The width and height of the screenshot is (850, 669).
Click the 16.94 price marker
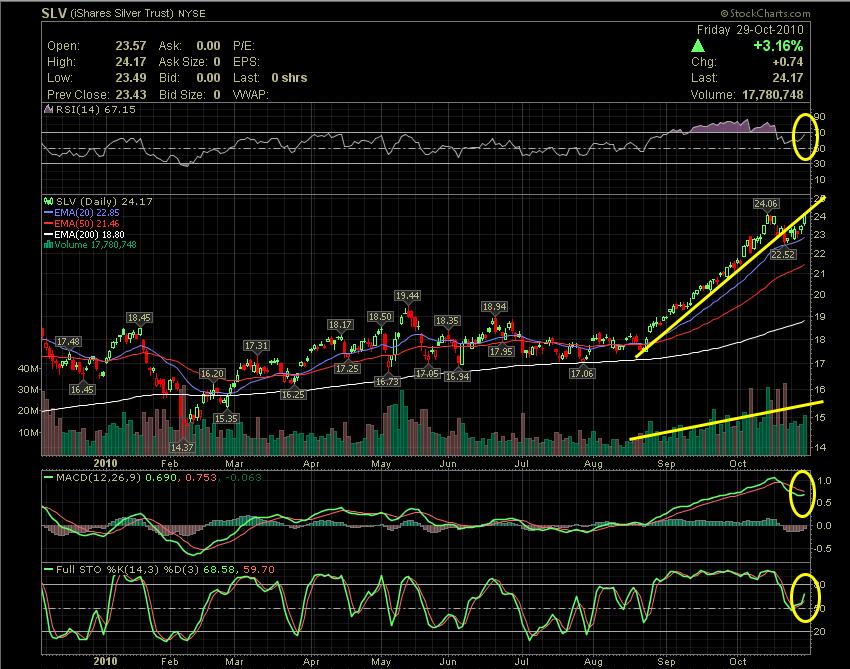[457, 377]
